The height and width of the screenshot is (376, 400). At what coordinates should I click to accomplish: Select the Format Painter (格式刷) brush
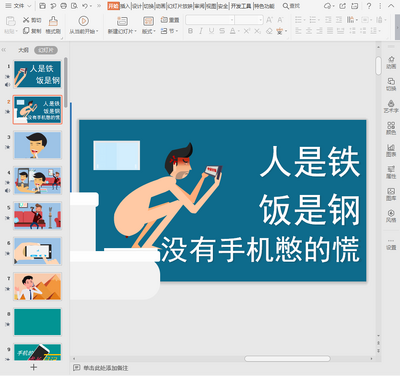[x=53, y=21]
